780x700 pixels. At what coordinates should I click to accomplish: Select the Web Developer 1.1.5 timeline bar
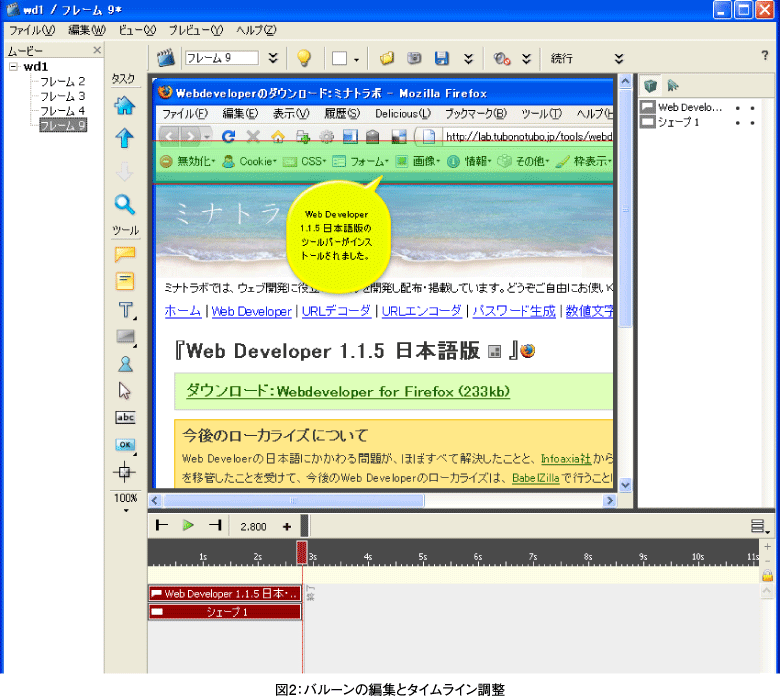click(x=225, y=593)
